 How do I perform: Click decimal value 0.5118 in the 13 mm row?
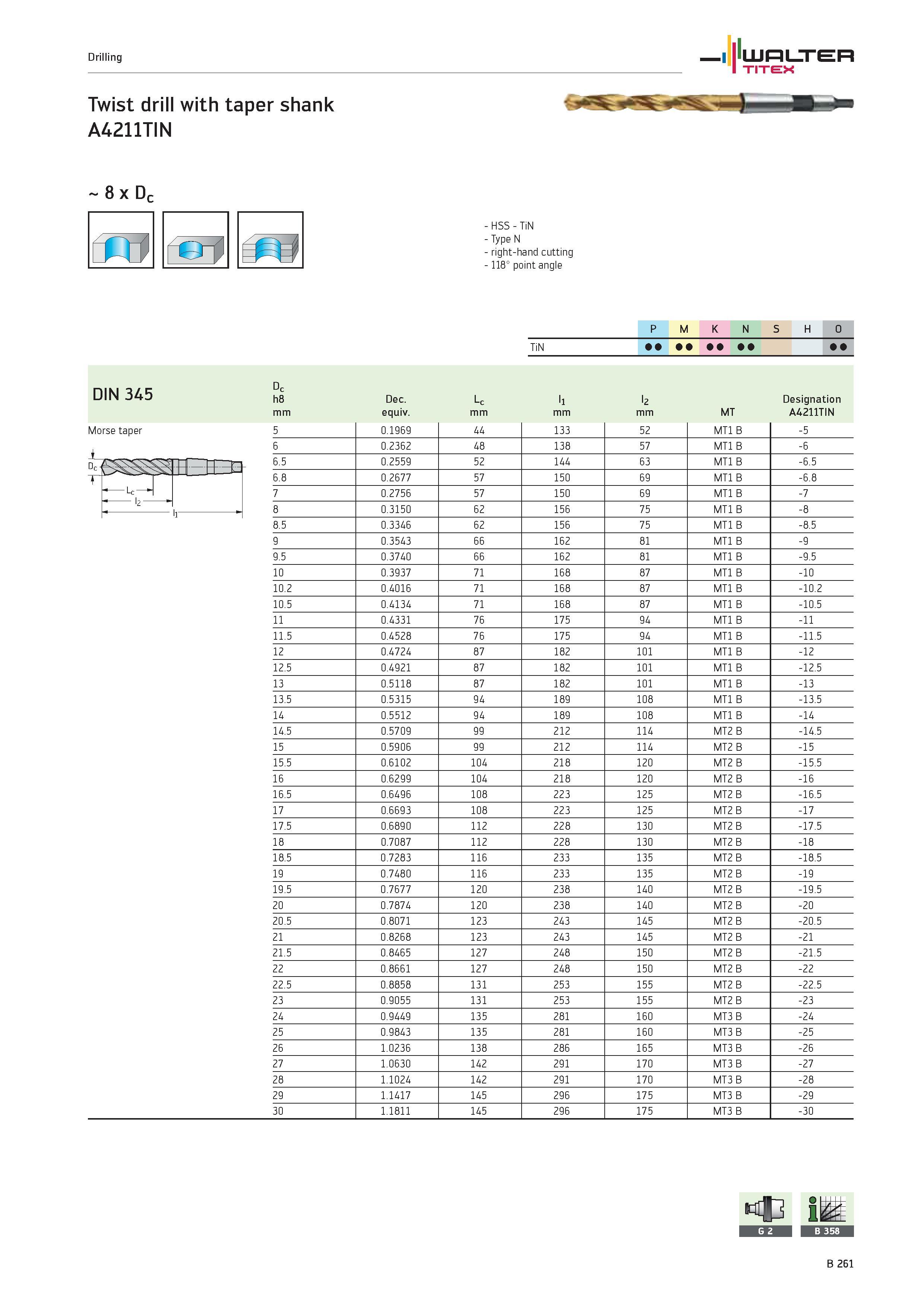(x=396, y=684)
